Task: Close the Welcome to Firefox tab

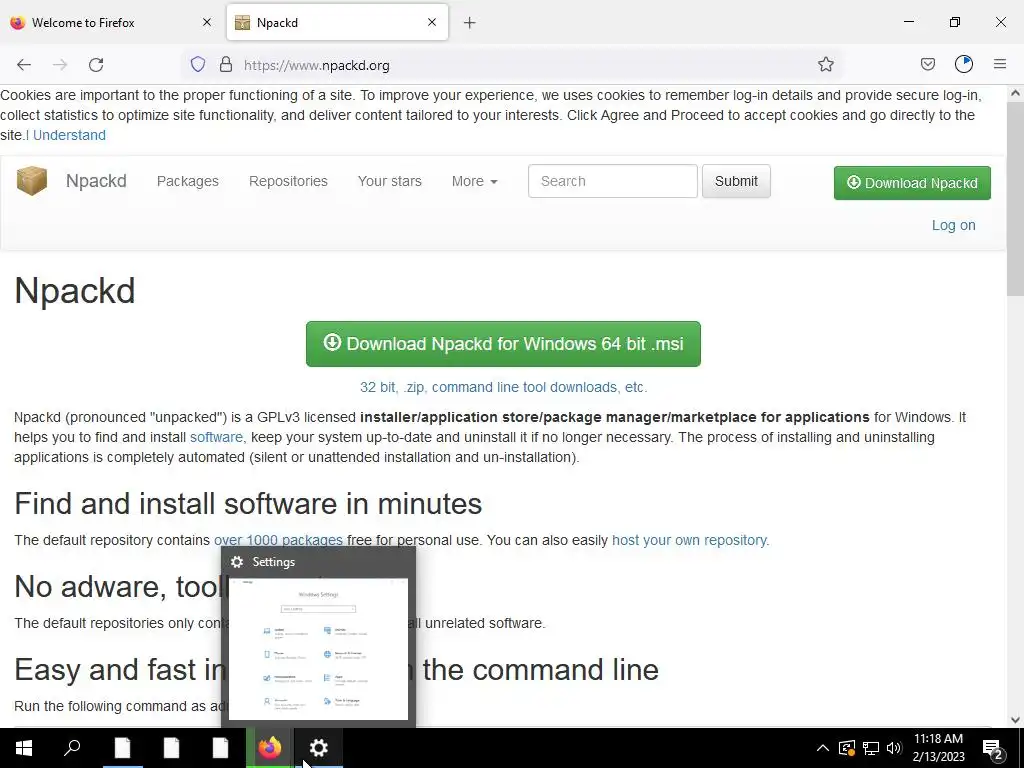Action: (x=207, y=22)
